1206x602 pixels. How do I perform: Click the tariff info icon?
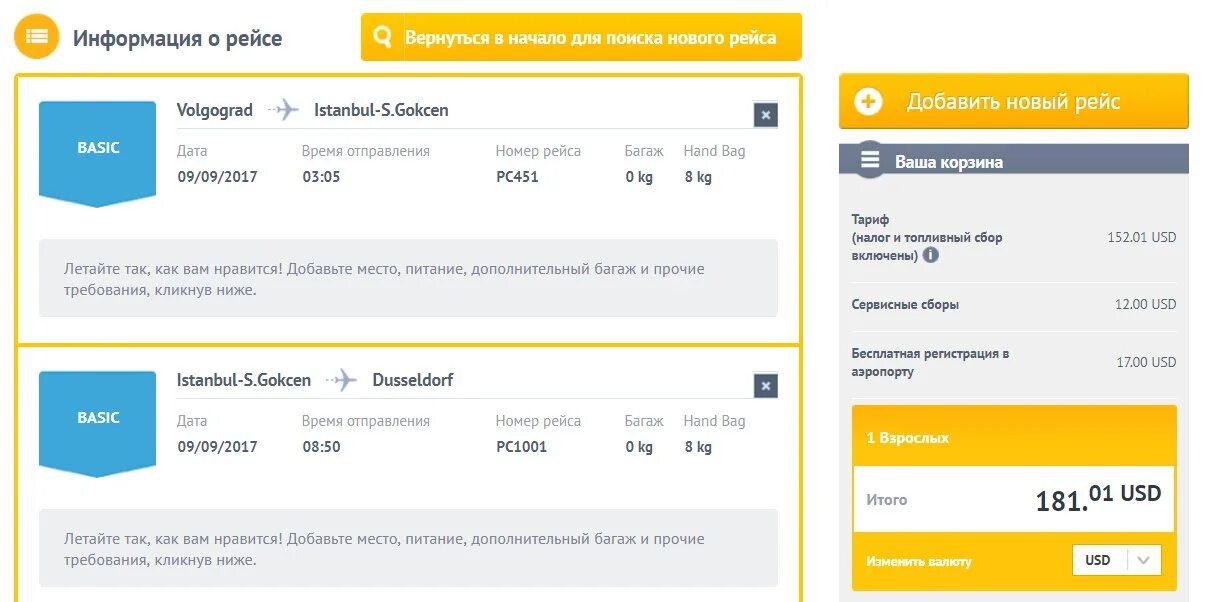click(x=931, y=255)
